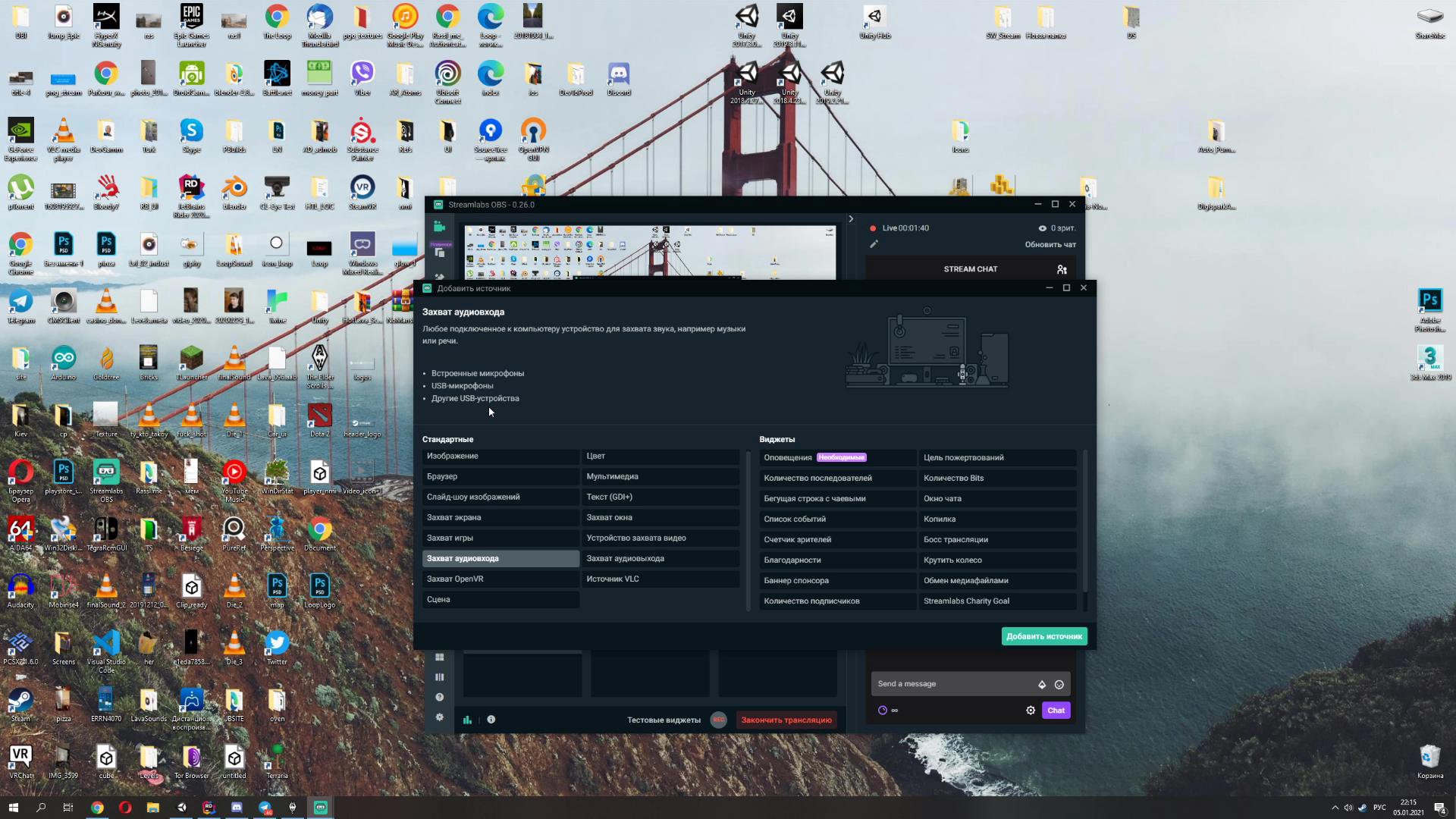Click Добавить источник green button

pos(1044,636)
